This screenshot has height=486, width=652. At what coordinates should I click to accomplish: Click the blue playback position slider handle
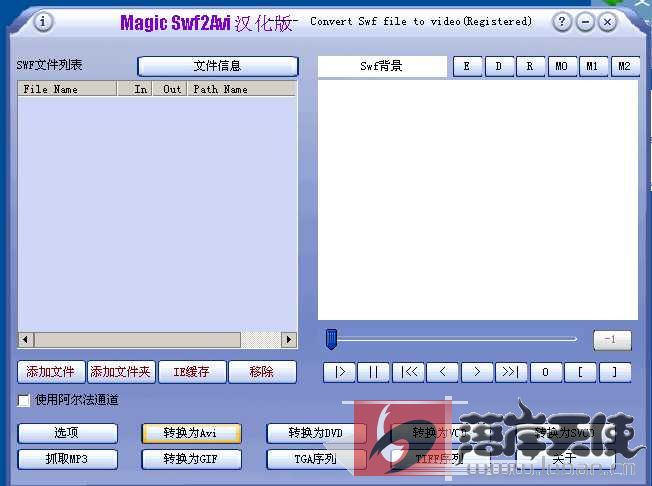tap(331, 340)
